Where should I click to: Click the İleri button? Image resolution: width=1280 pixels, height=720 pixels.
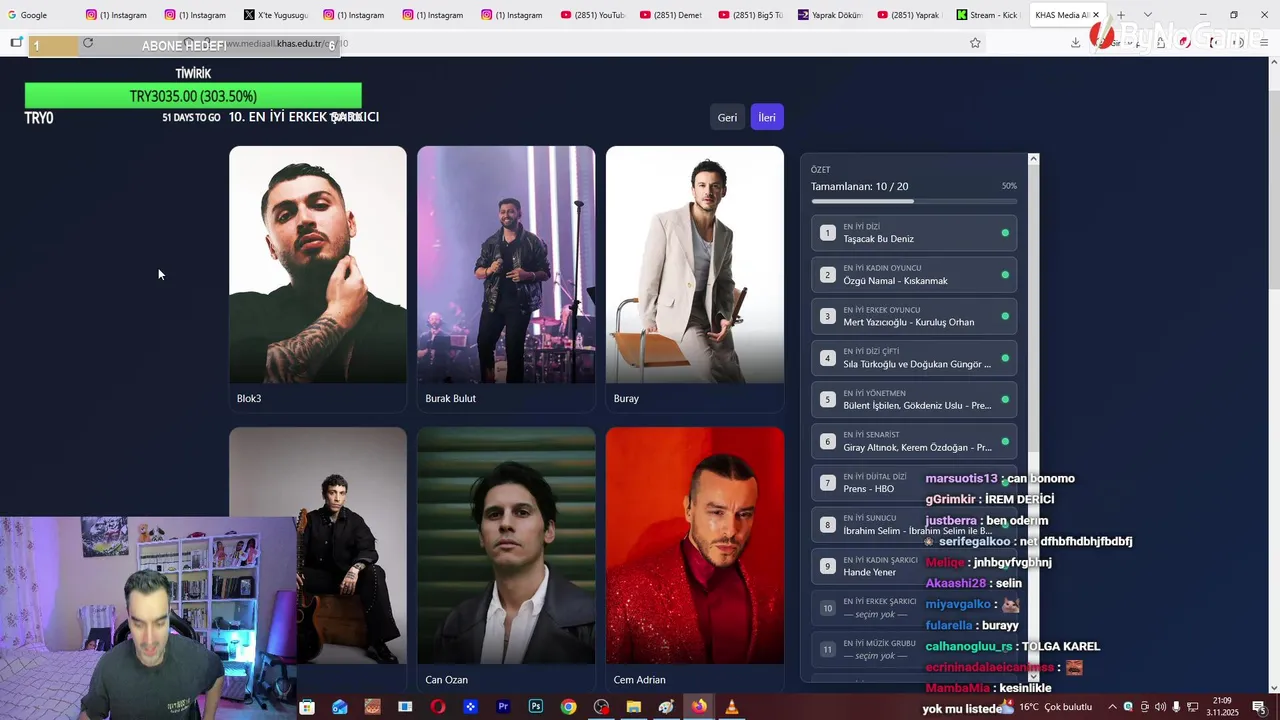pos(767,117)
